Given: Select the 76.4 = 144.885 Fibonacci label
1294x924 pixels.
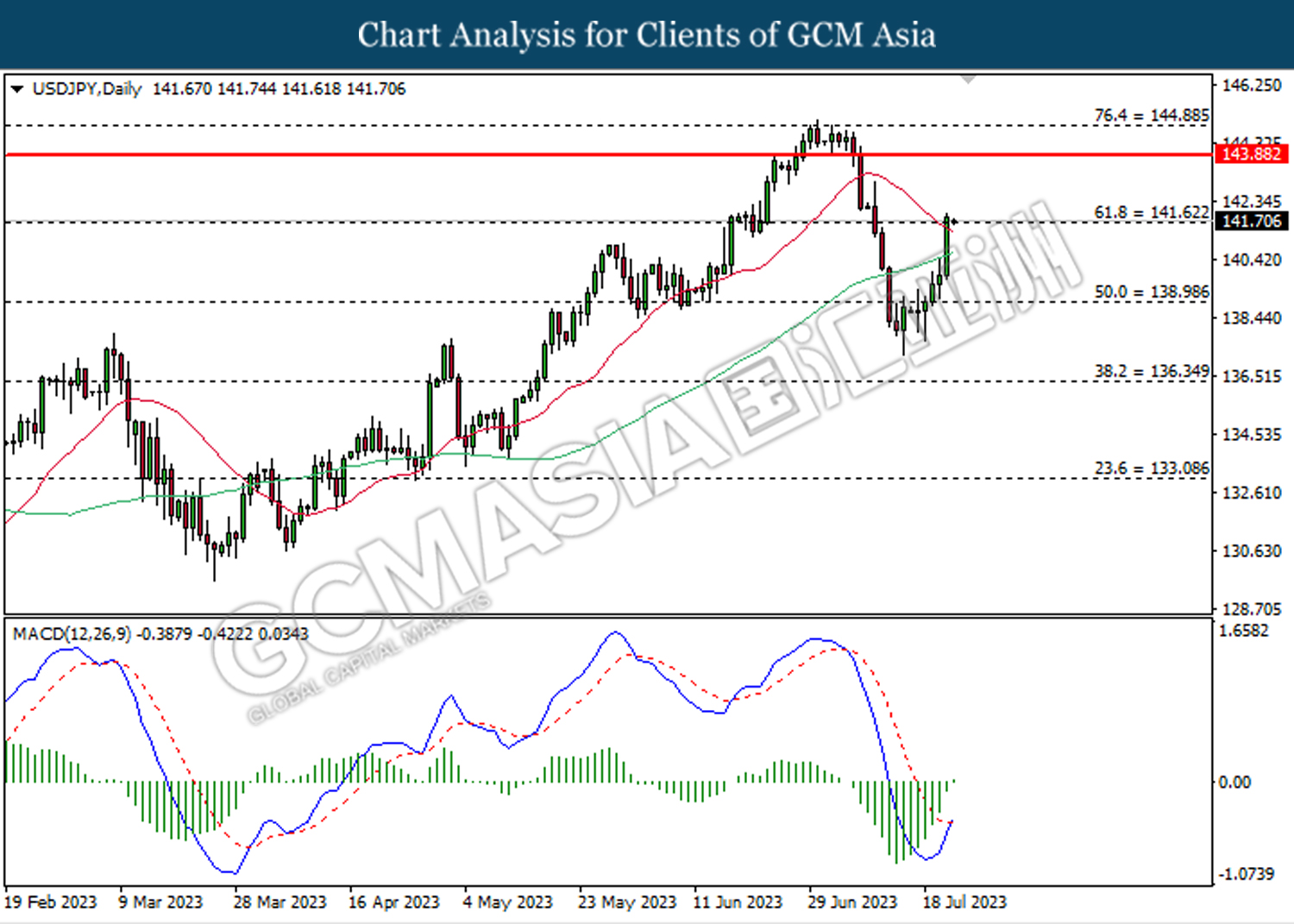Looking at the screenshot, I should point(1152,115).
